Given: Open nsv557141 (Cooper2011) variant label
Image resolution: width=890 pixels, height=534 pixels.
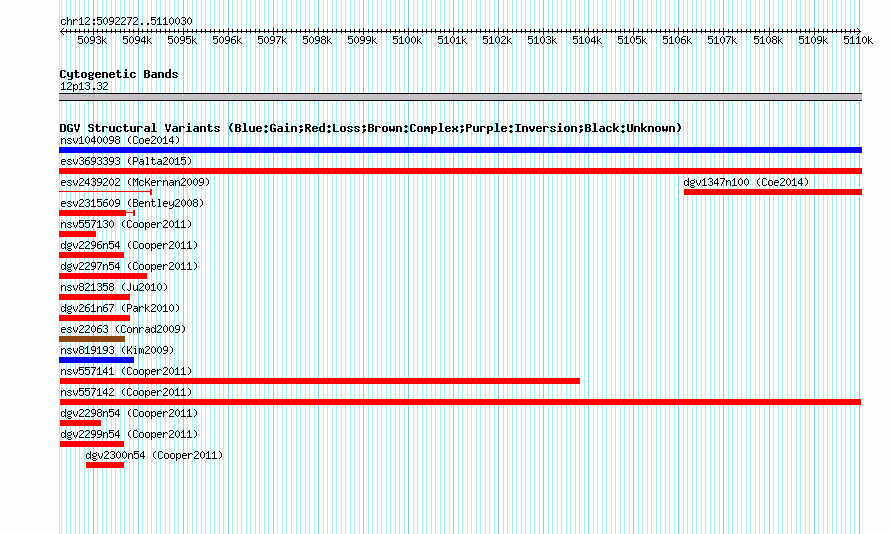Looking at the screenshot, I should pyautogui.click(x=126, y=371).
